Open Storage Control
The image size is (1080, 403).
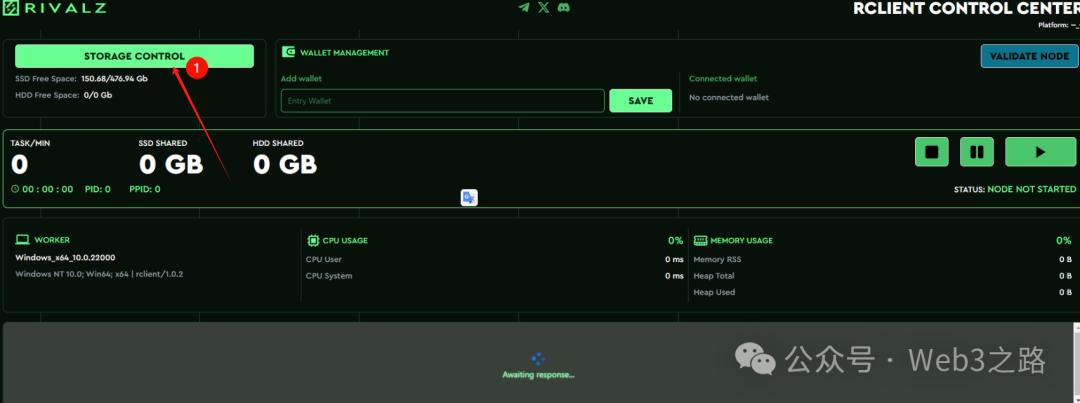[134, 56]
